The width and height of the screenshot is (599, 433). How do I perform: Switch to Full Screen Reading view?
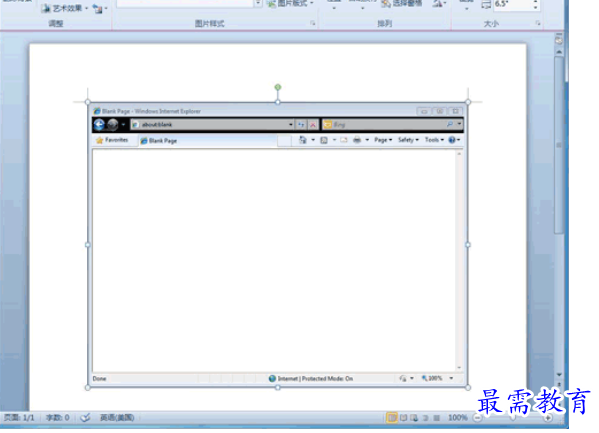(x=403, y=418)
